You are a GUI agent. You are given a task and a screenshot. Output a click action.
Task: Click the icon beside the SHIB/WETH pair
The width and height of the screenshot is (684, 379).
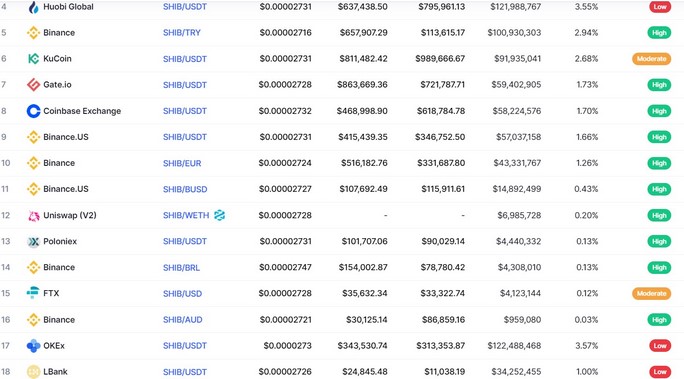tap(219, 215)
